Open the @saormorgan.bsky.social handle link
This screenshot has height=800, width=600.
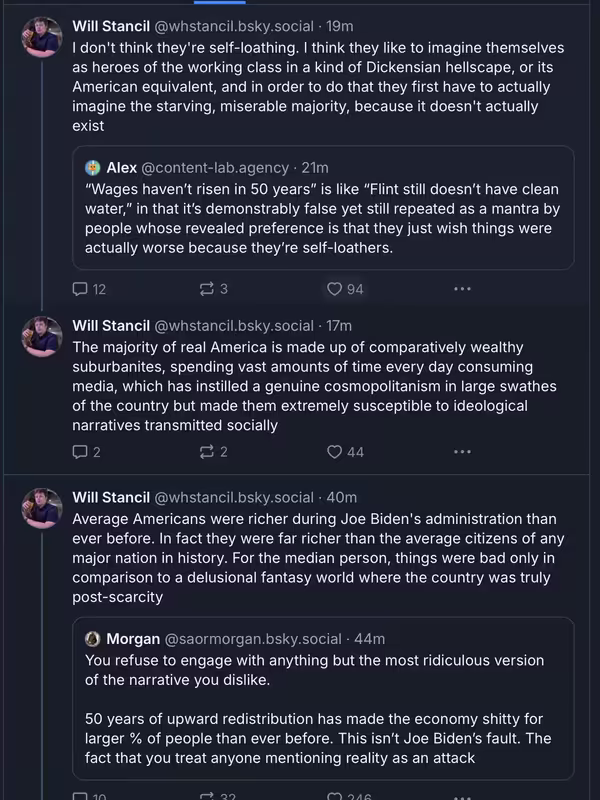click(253, 639)
